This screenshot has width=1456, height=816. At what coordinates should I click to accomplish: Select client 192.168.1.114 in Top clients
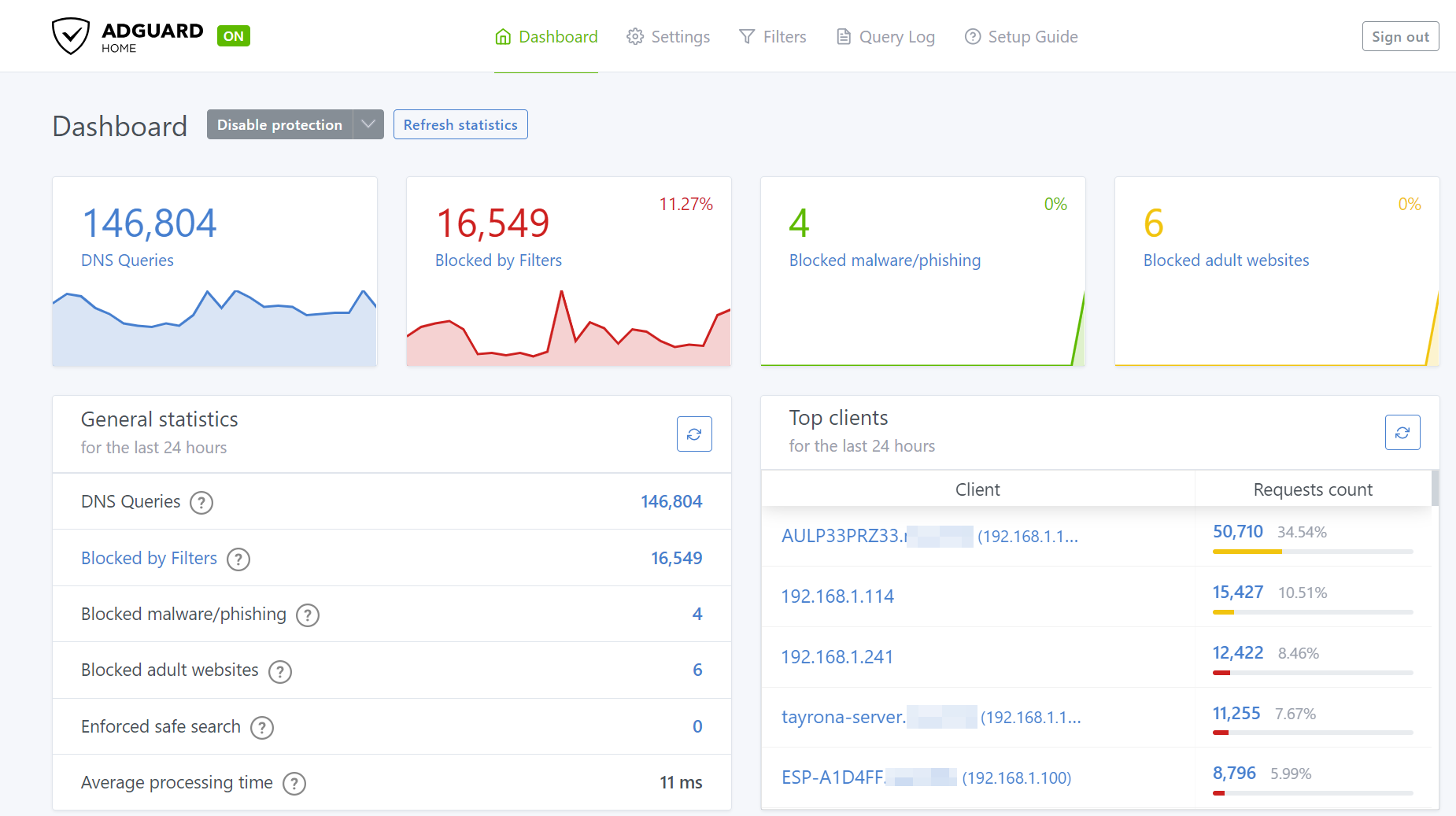pyautogui.click(x=837, y=596)
